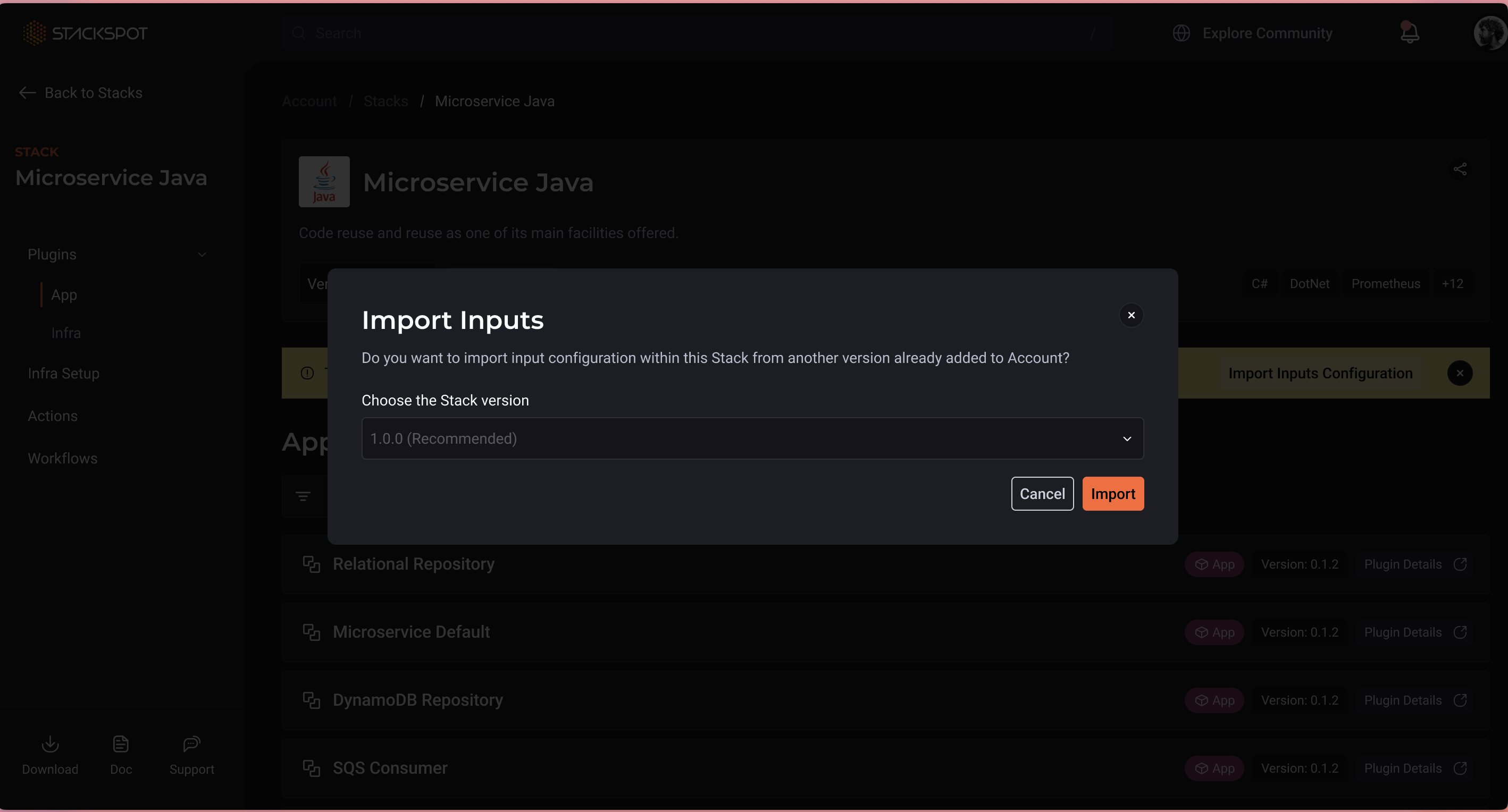Click the Import button
Screen dimensions: 1508x812
pos(1112,494)
